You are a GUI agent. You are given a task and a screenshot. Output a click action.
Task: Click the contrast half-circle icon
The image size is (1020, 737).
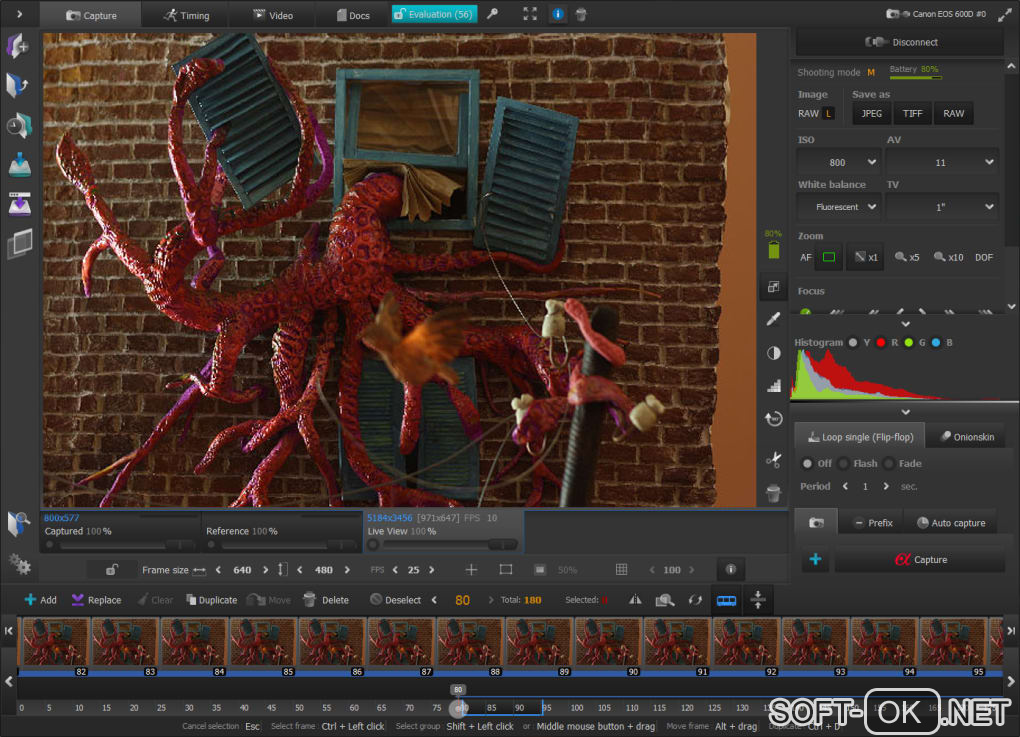pos(773,353)
